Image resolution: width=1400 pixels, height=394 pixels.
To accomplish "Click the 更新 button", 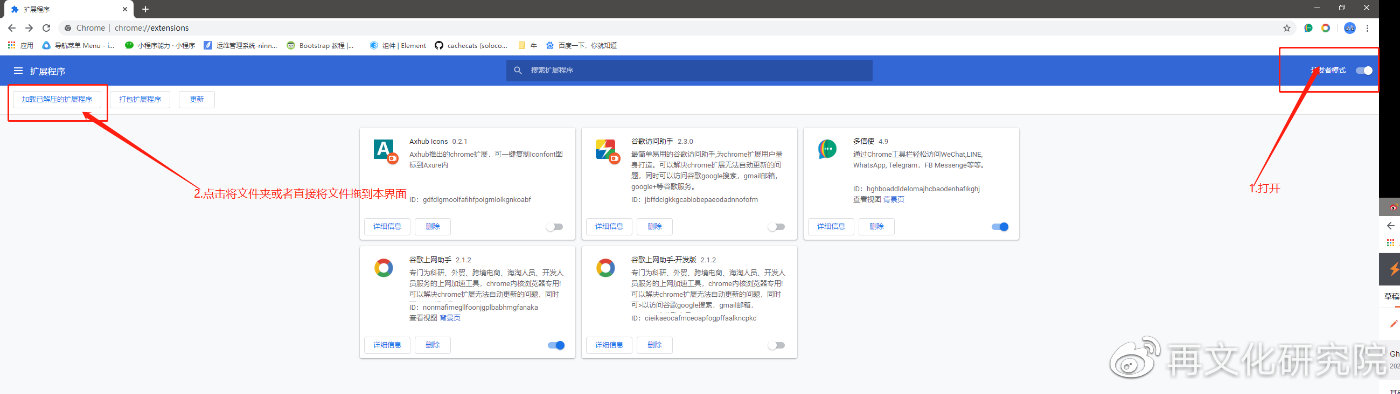I will [197, 99].
